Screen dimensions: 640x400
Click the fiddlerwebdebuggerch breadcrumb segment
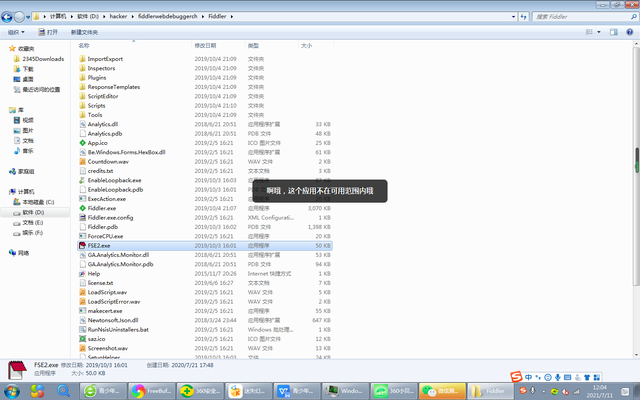click(167, 16)
